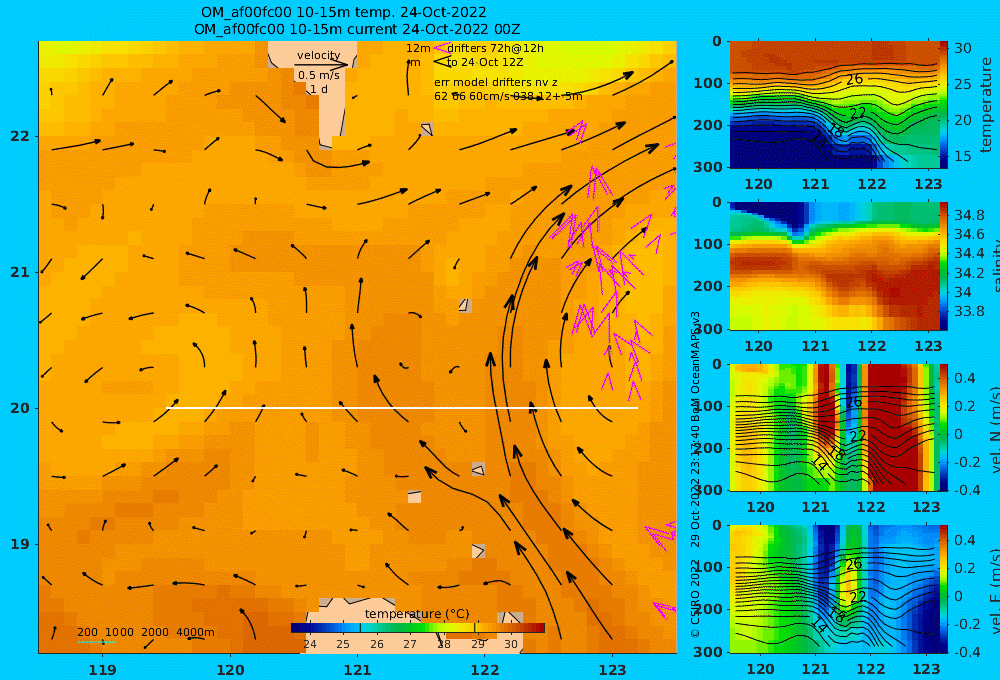
Task: Open the northward velocity section panel
Action: click(834, 427)
